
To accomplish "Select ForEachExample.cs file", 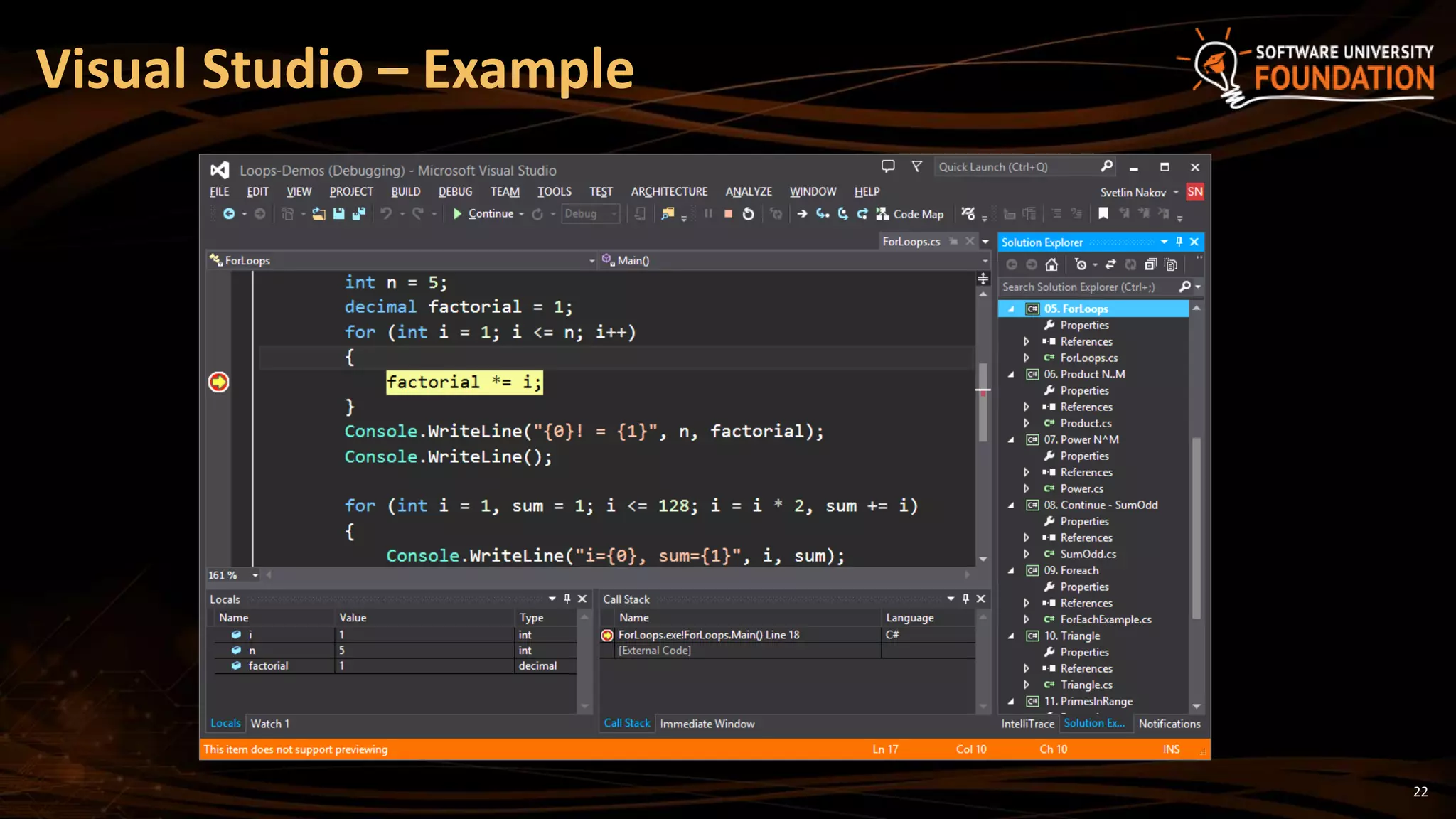I will point(1106,620).
